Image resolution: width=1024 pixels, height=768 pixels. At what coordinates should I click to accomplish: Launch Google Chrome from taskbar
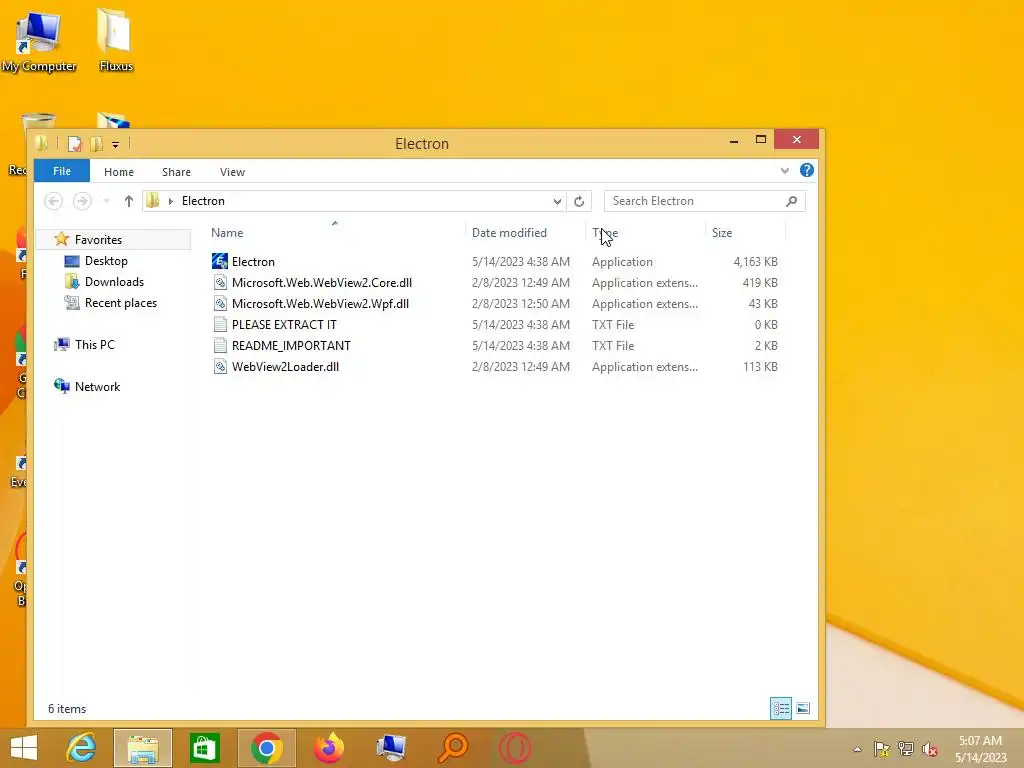pyautogui.click(x=266, y=748)
